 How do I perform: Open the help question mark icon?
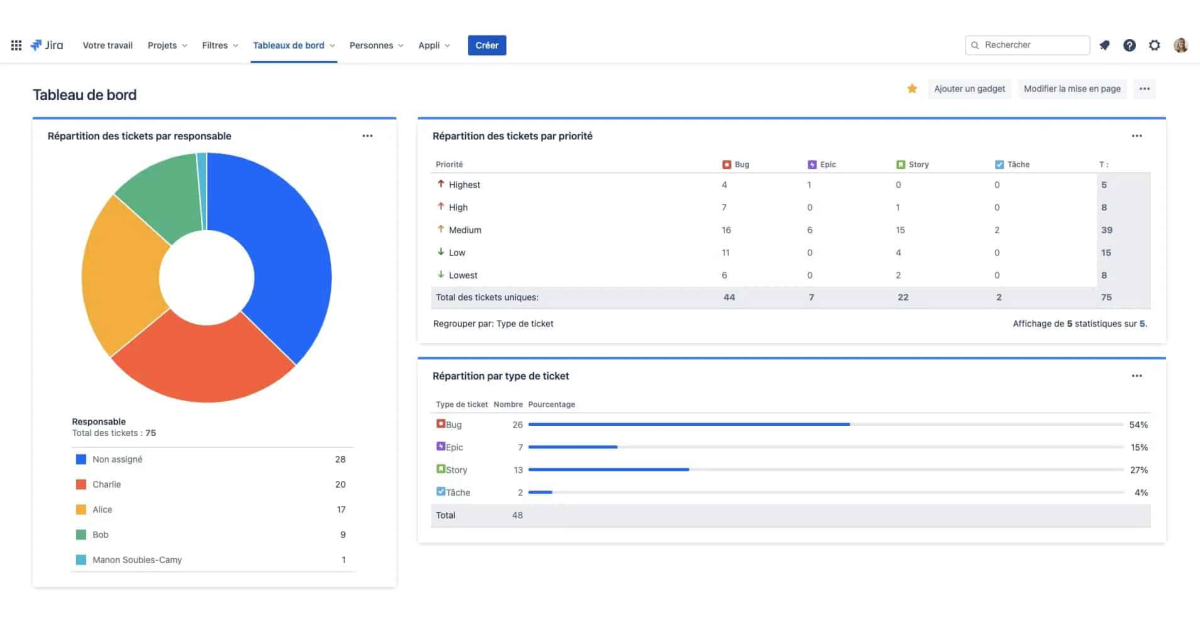click(x=1129, y=45)
